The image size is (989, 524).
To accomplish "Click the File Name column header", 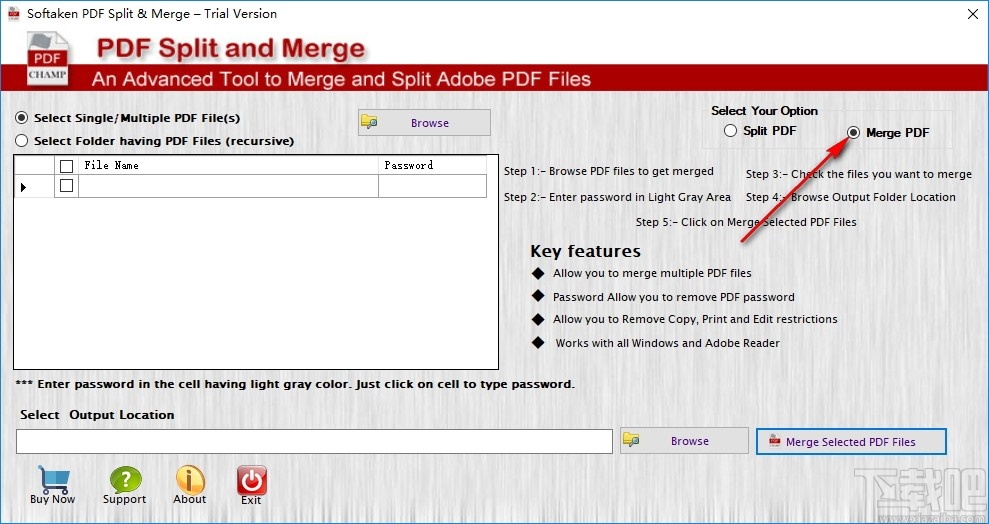I will point(228,165).
